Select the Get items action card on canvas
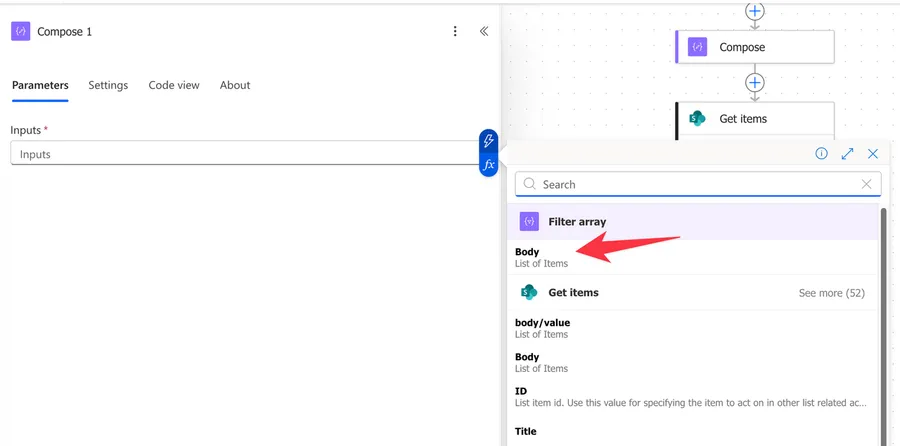The height and width of the screenshot is (446, 900). pos(755,119)
